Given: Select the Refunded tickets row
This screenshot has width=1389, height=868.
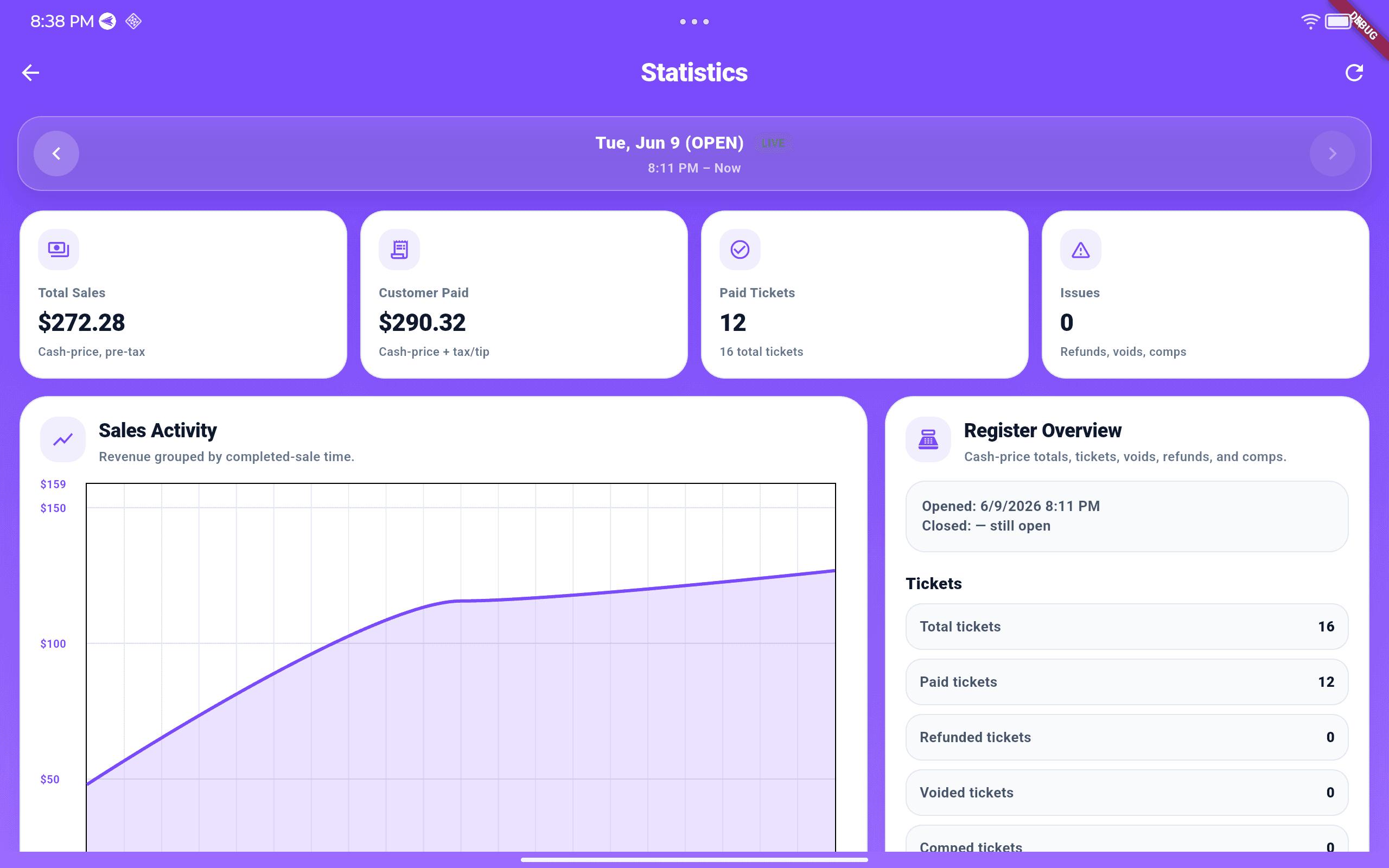Looking at the screenshot, I should (1126, 737).
